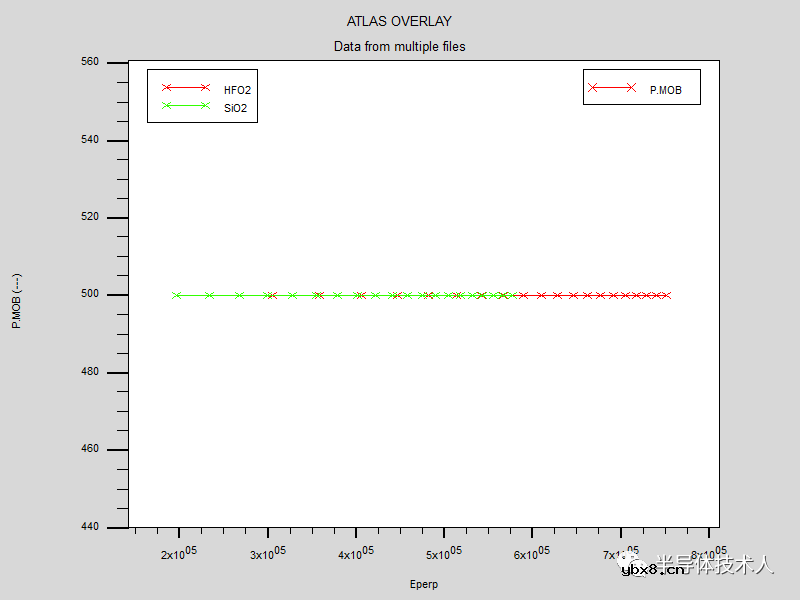Click the 6x10^5 x-axis tick label

point(532,553)
